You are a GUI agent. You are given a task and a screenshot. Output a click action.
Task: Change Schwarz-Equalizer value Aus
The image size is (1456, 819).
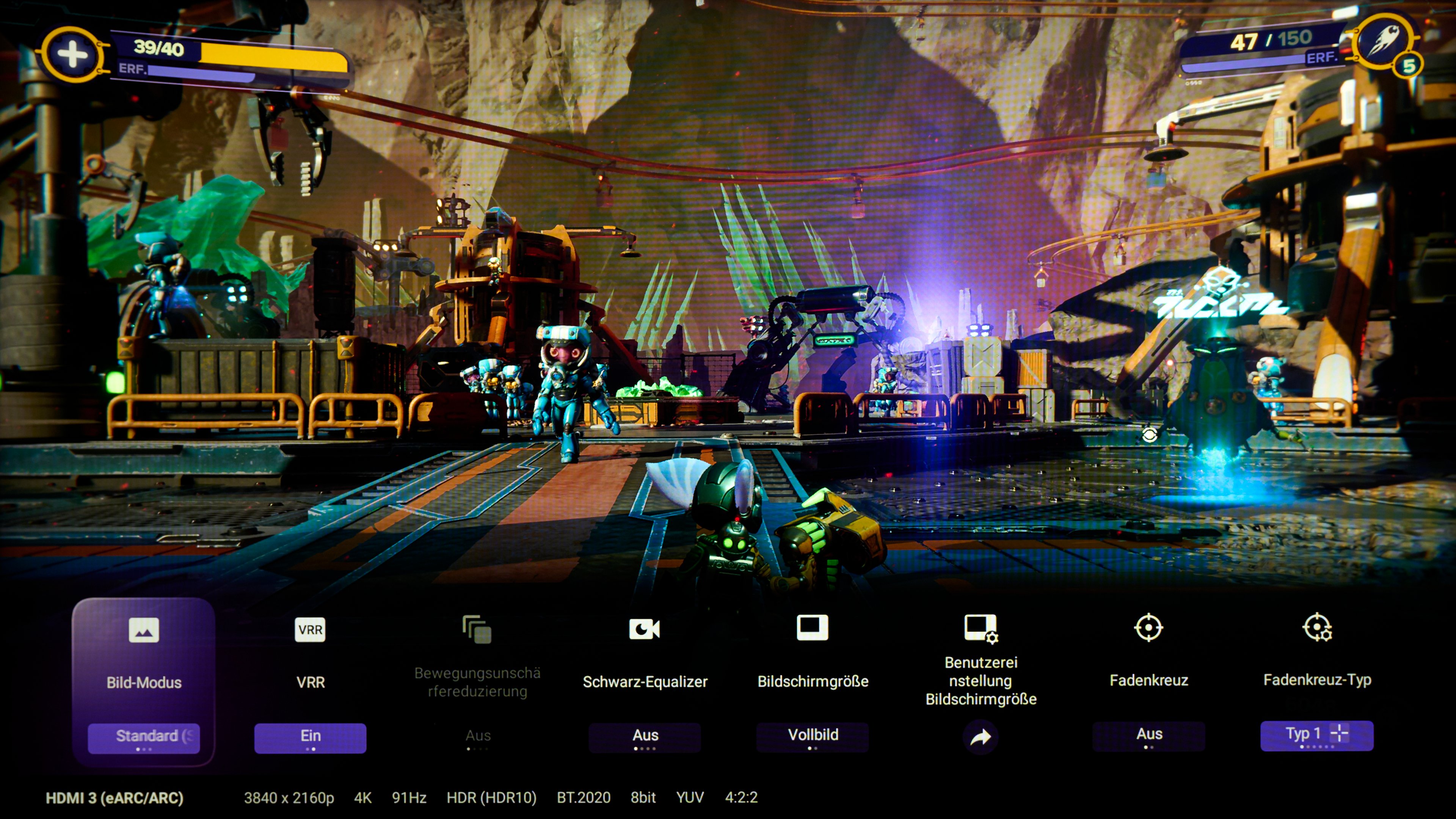coord(645,737)
